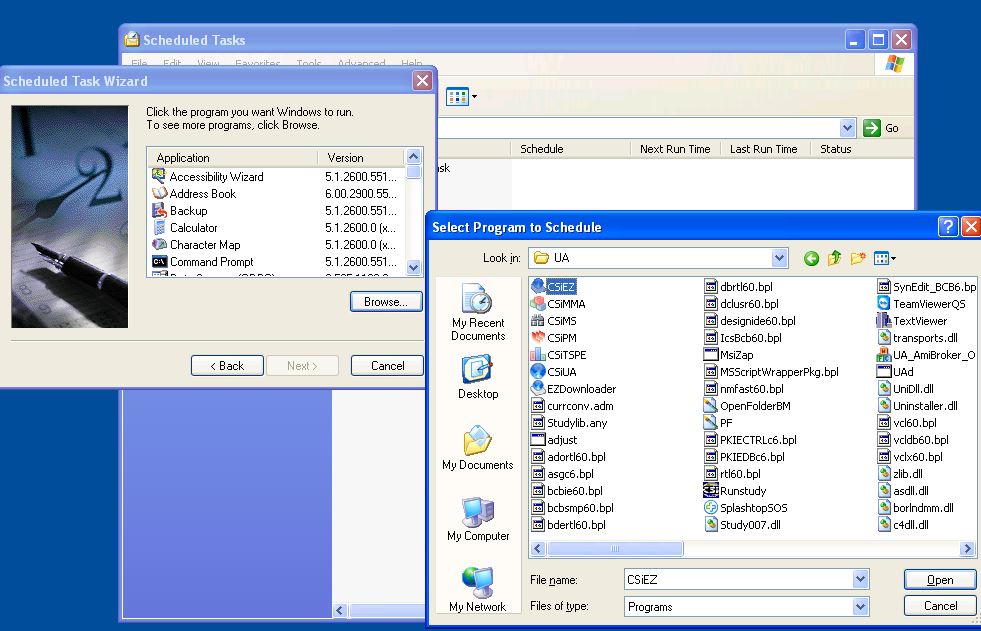
Task: Select the TeamViewerQS program icon
Action: (883, 304)
